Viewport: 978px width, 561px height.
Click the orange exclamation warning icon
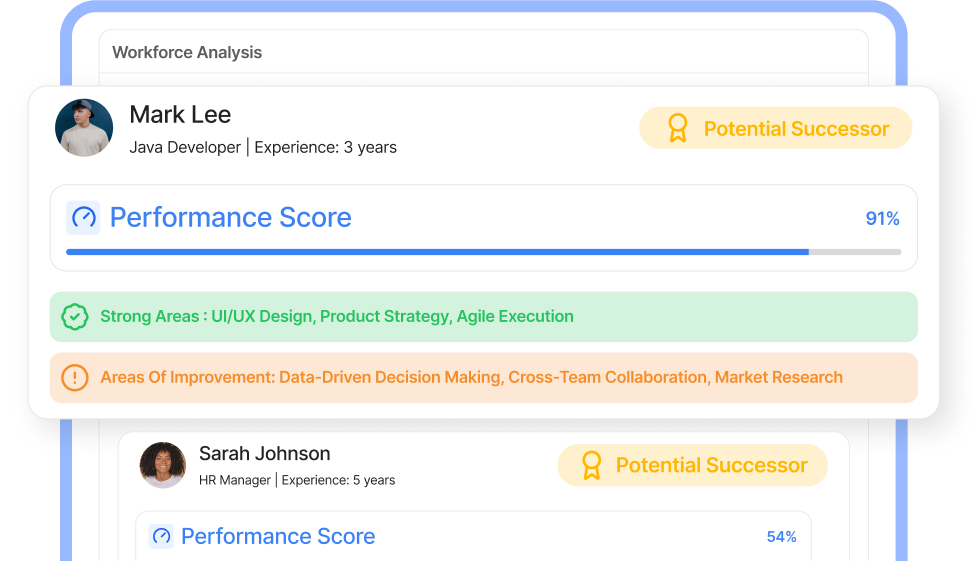75,378
